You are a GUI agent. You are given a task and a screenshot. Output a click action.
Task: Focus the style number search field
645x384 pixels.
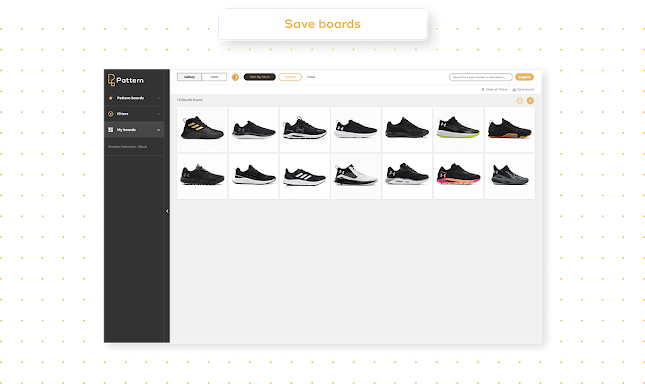[x=480, y=77]
